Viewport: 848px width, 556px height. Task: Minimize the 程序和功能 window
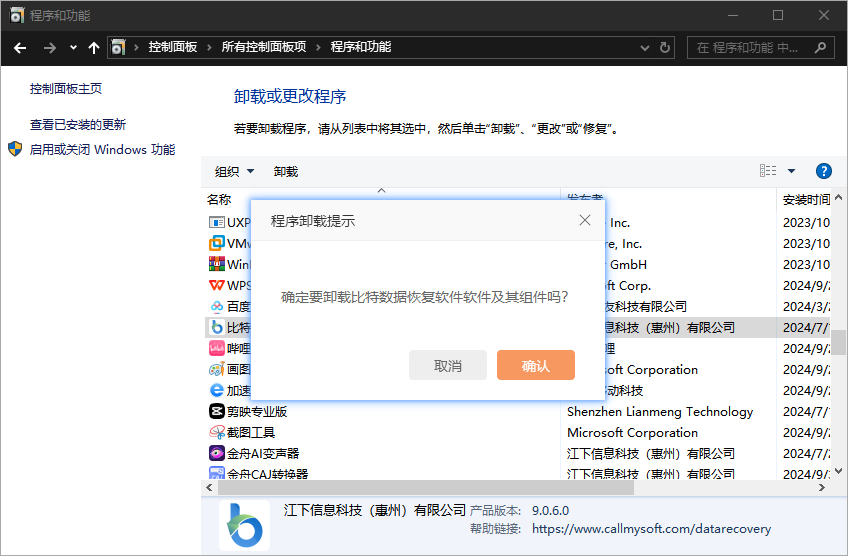733,15
